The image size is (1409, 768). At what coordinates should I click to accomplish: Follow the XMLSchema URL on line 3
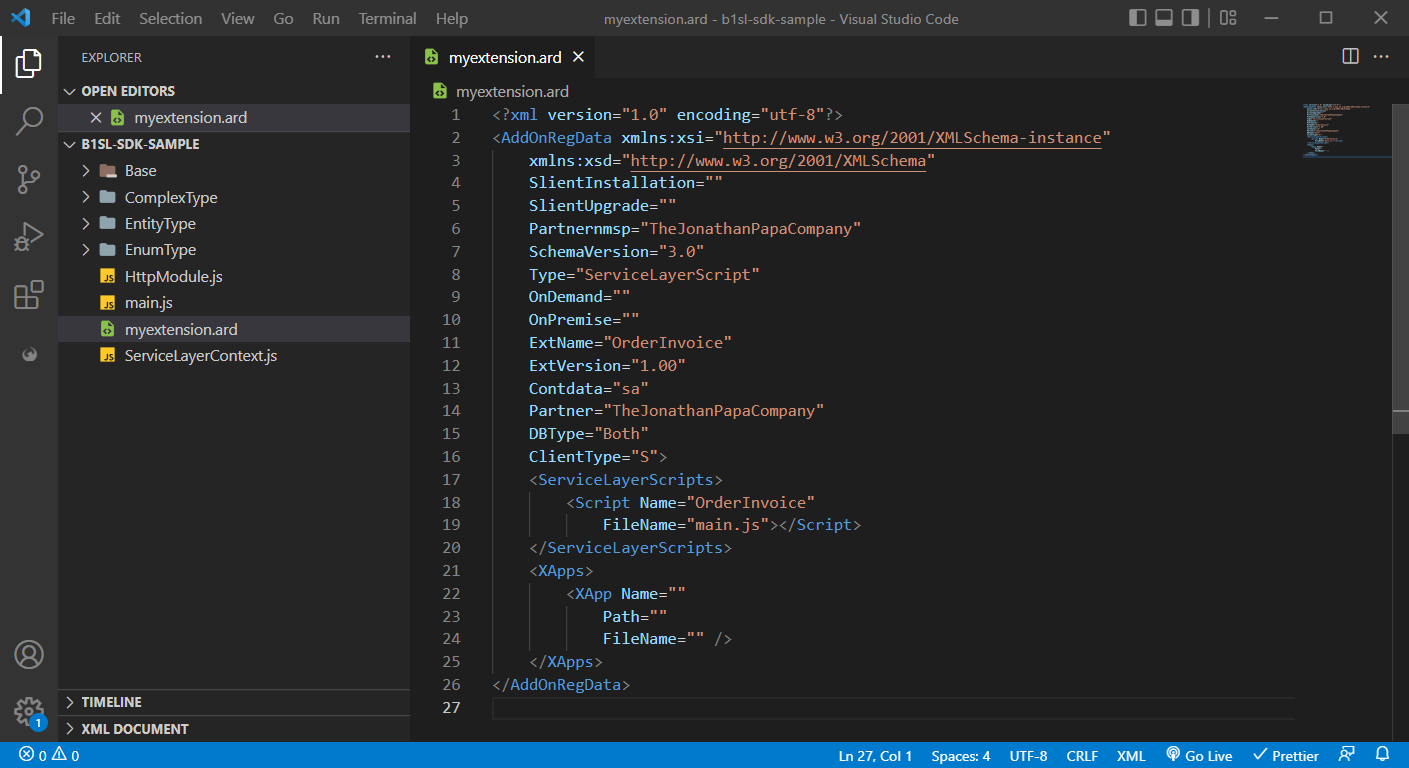coord(779,160)
